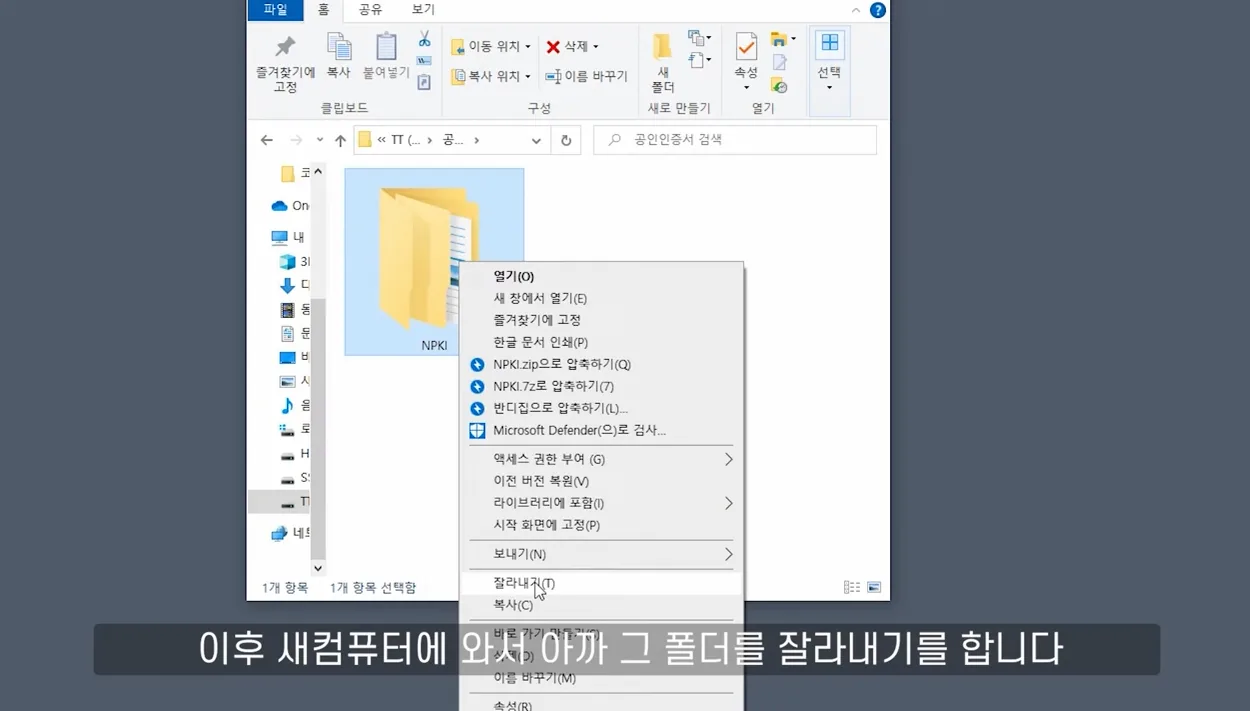The image size is (1250, 711).
Task: Choose 열기(O) from context menu
Action: tap(601, 276)
